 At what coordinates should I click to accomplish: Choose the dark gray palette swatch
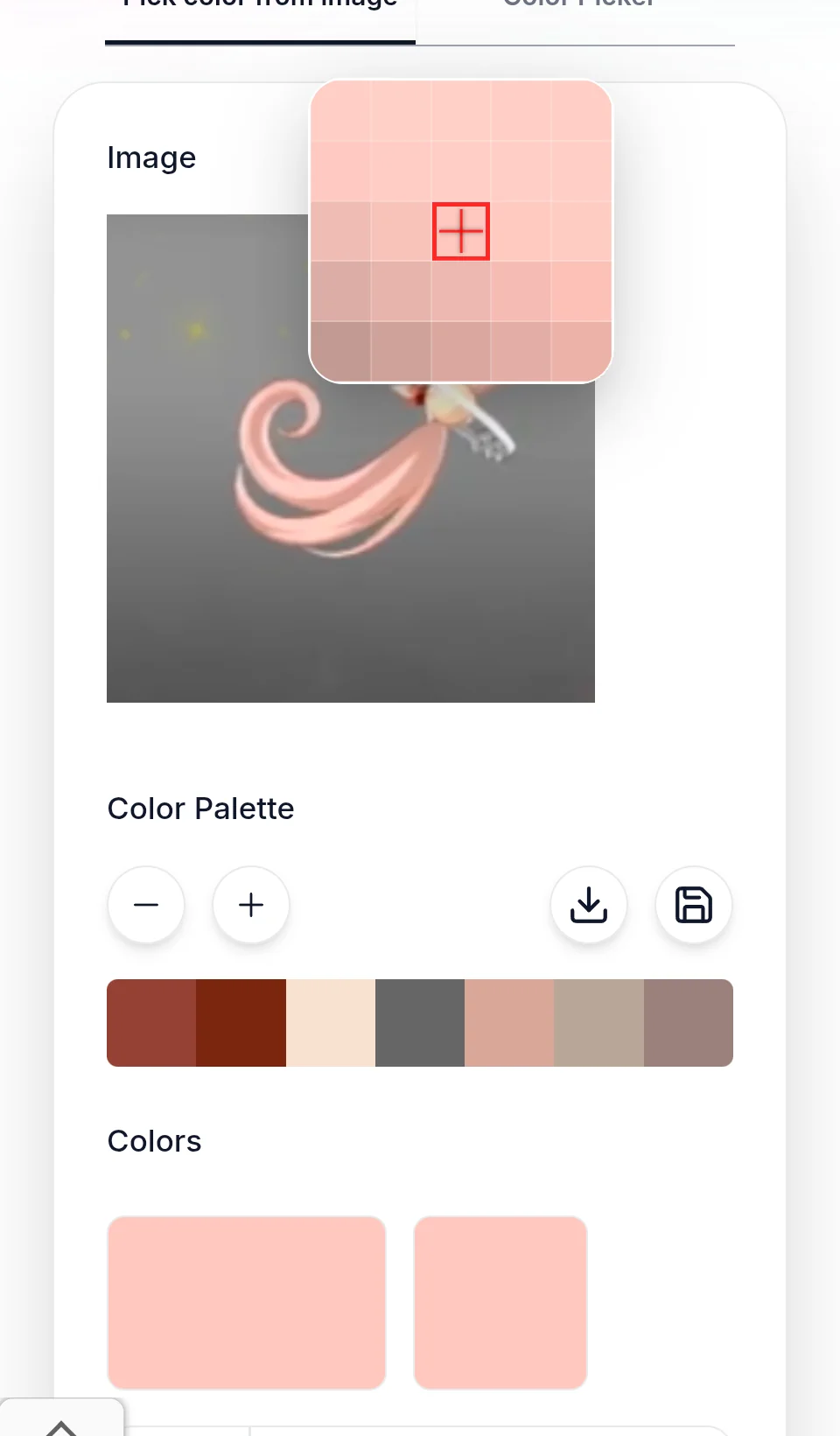[420, 1023]
